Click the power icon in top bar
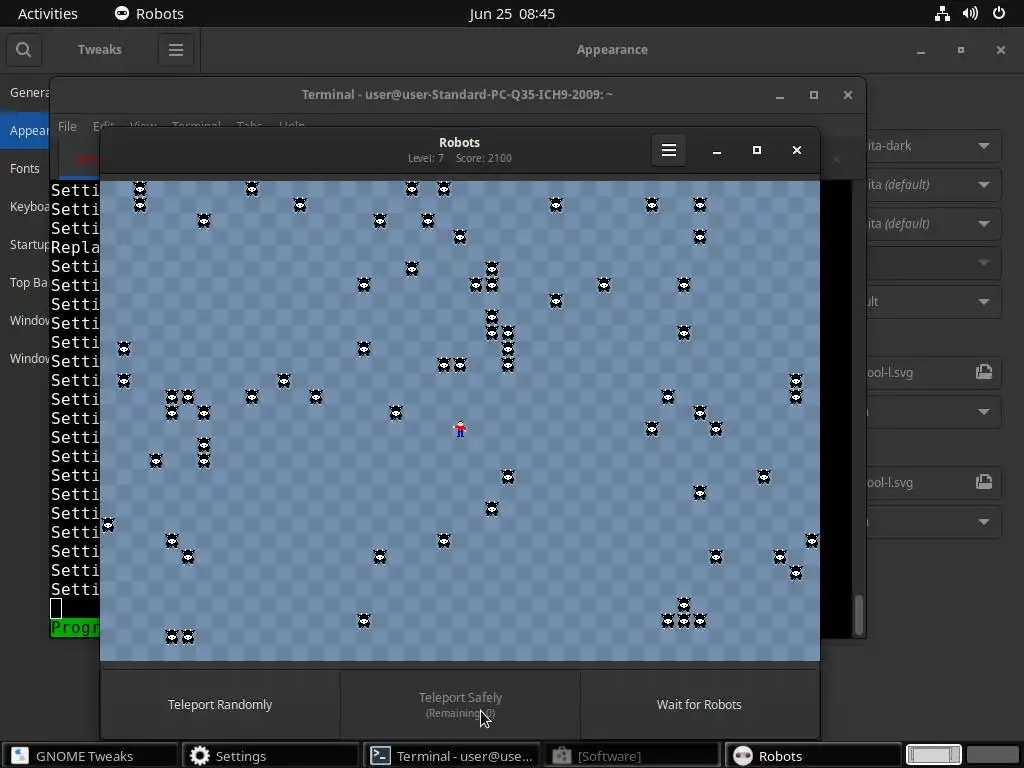Viewport: 1024px width, 768px height. coord(999,14)
